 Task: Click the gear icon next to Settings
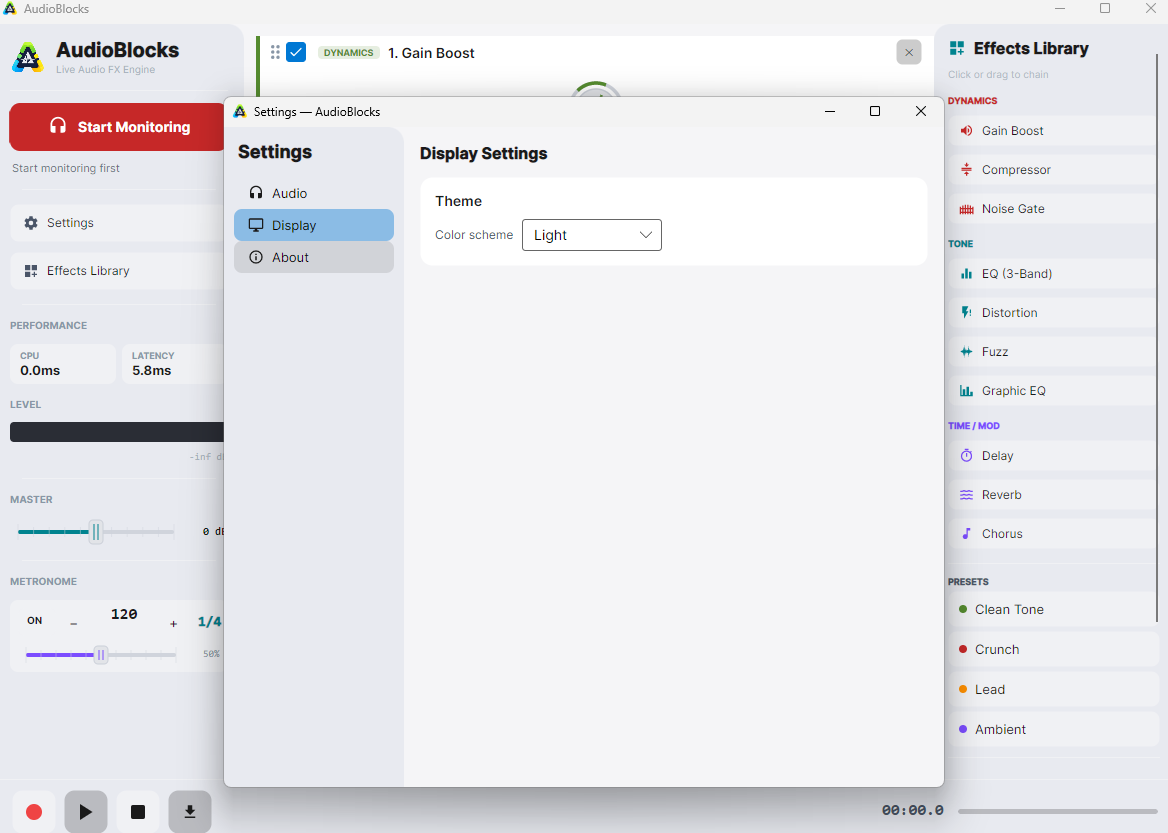pos(31,223)
